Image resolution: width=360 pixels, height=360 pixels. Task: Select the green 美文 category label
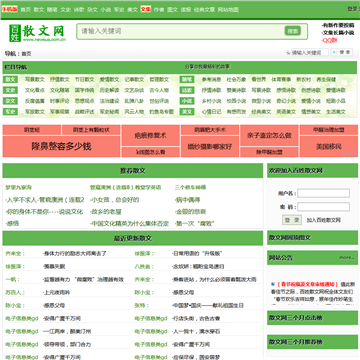[x=187, y=112]
